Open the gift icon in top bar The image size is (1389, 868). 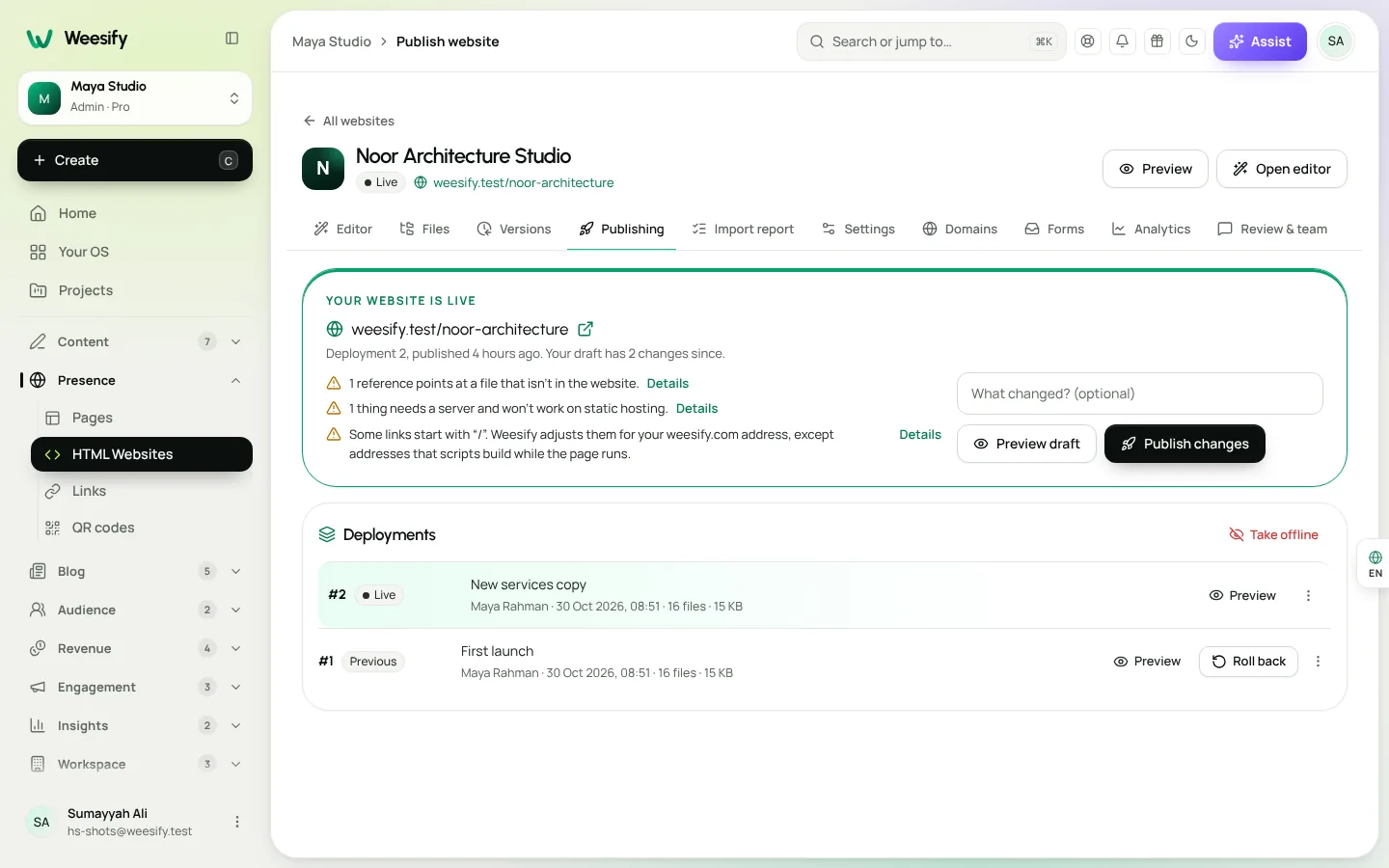tap(1157, 41)
